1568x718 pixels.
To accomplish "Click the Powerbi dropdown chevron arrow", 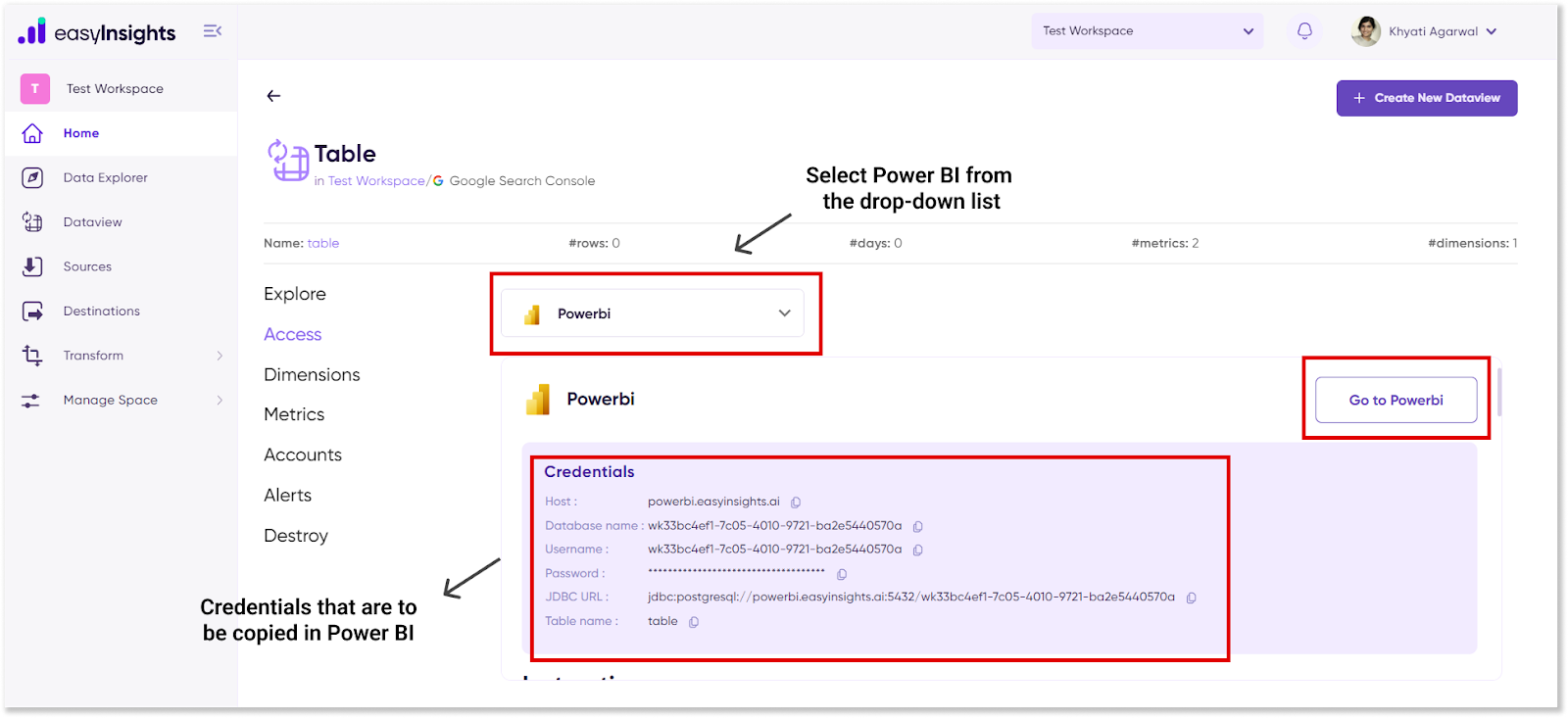I will pyautogui.click(x=784, y=313).
